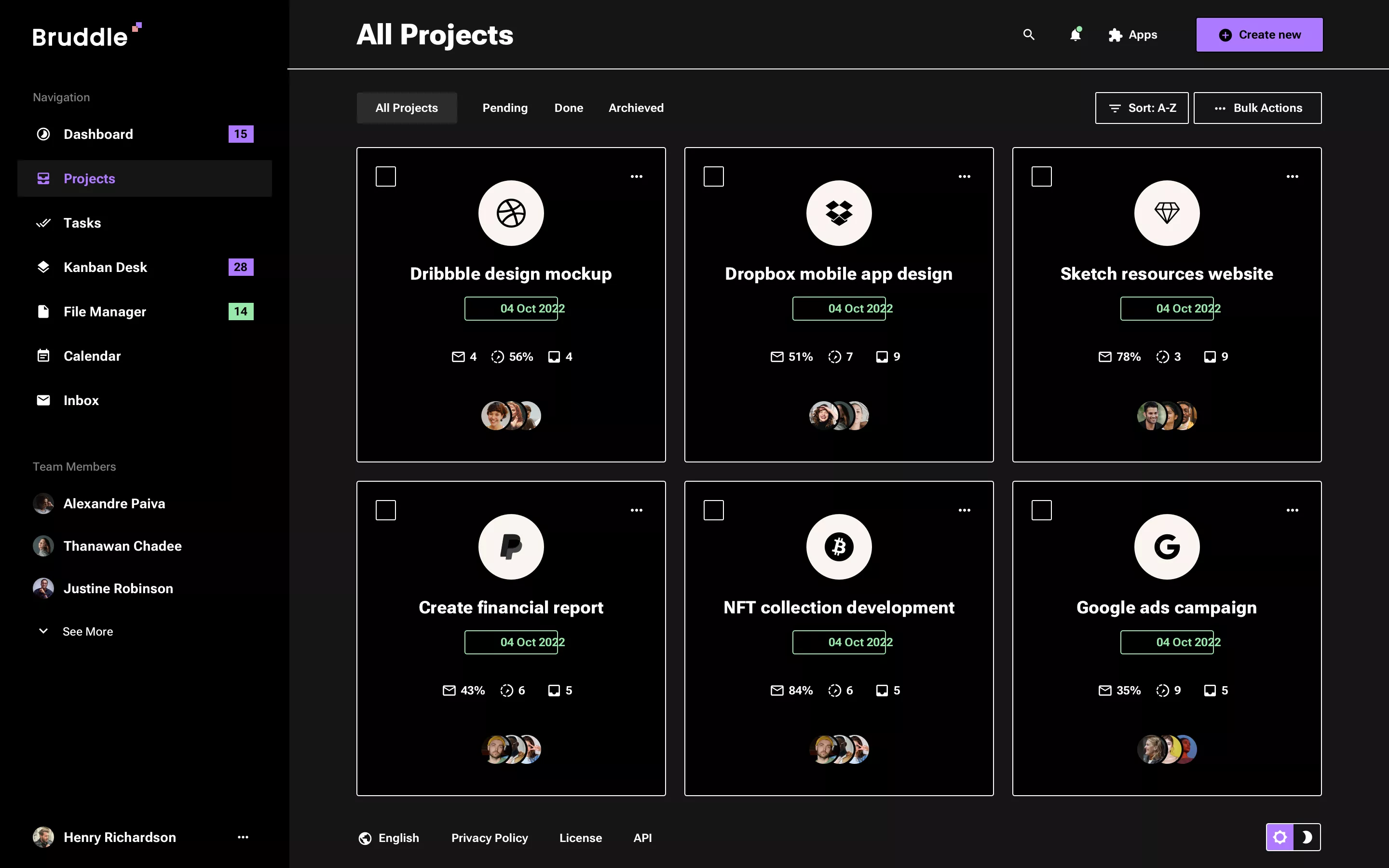The height and width of the screenshot is (868, 1389).
Task: Click the Dropbox icon on the mobile app card
Action: pyautogui.click(x=839, y=212)
